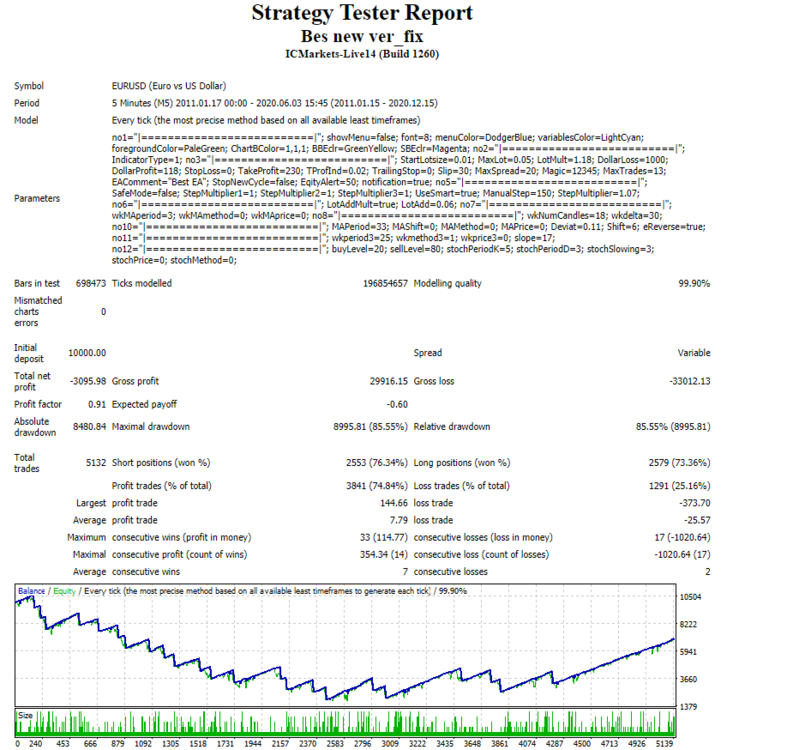Click the Parameters label

click(37, 199)
